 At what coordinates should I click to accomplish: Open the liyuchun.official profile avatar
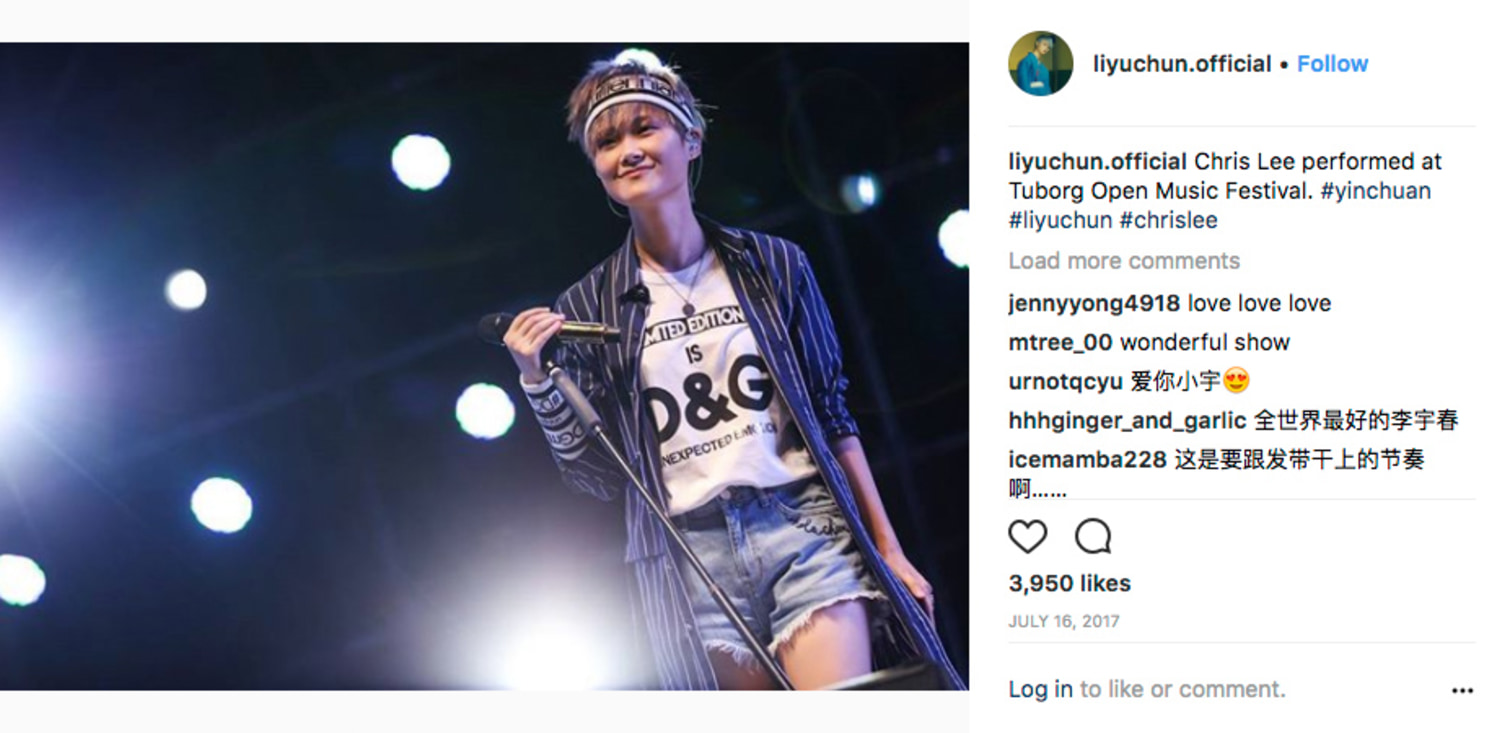point(1040,64)
